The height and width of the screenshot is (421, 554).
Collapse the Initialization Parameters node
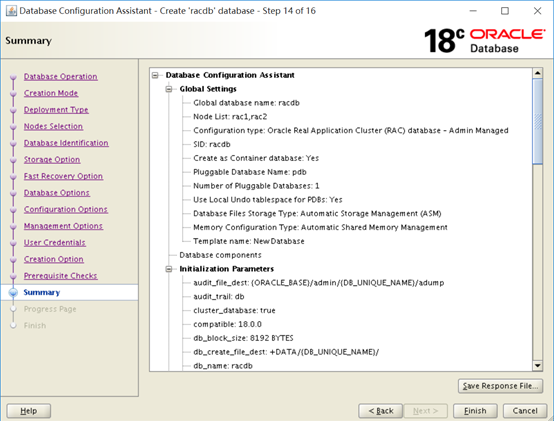(169, 269)
